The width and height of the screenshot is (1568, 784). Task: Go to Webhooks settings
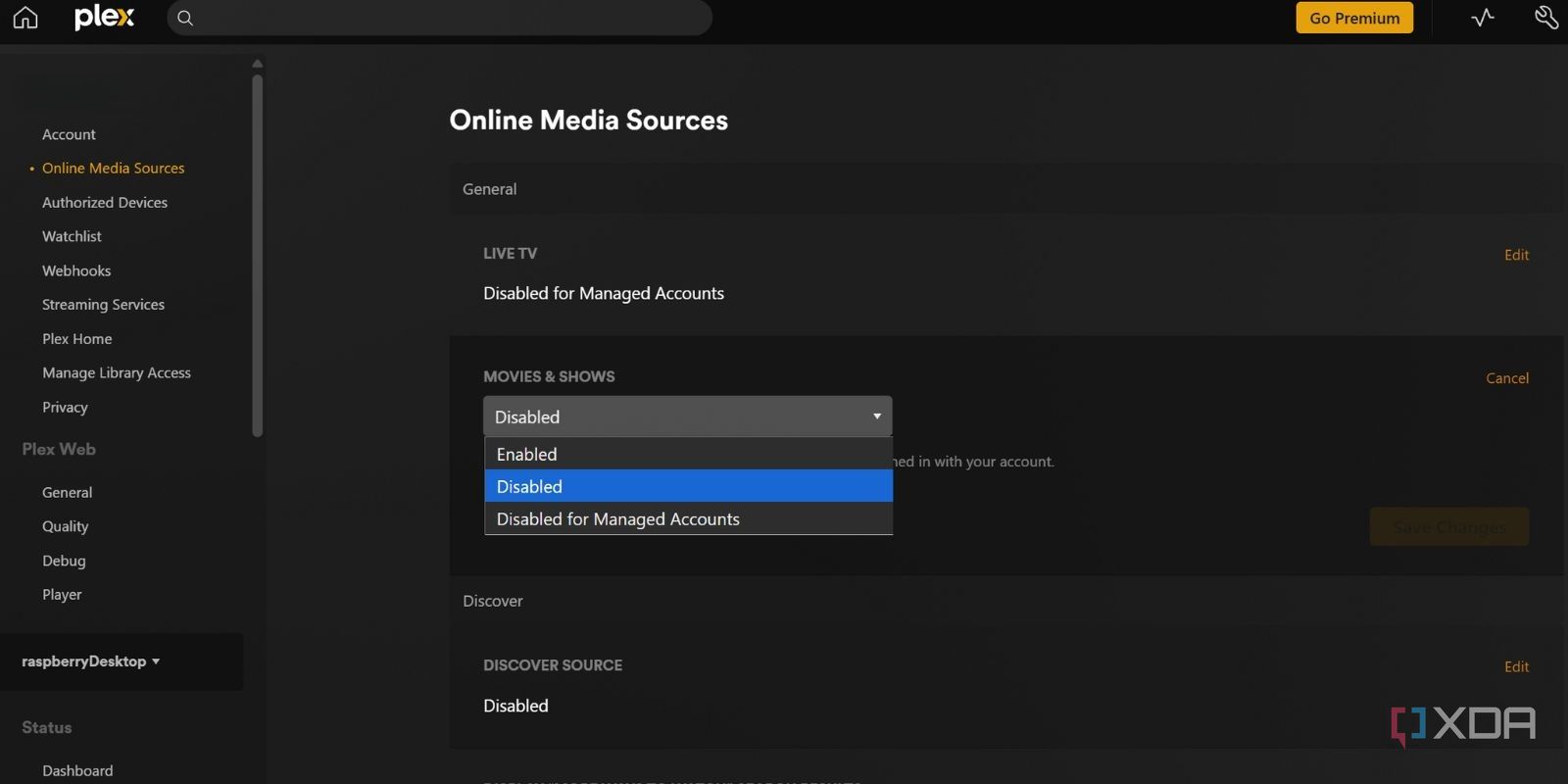[76, 270]
